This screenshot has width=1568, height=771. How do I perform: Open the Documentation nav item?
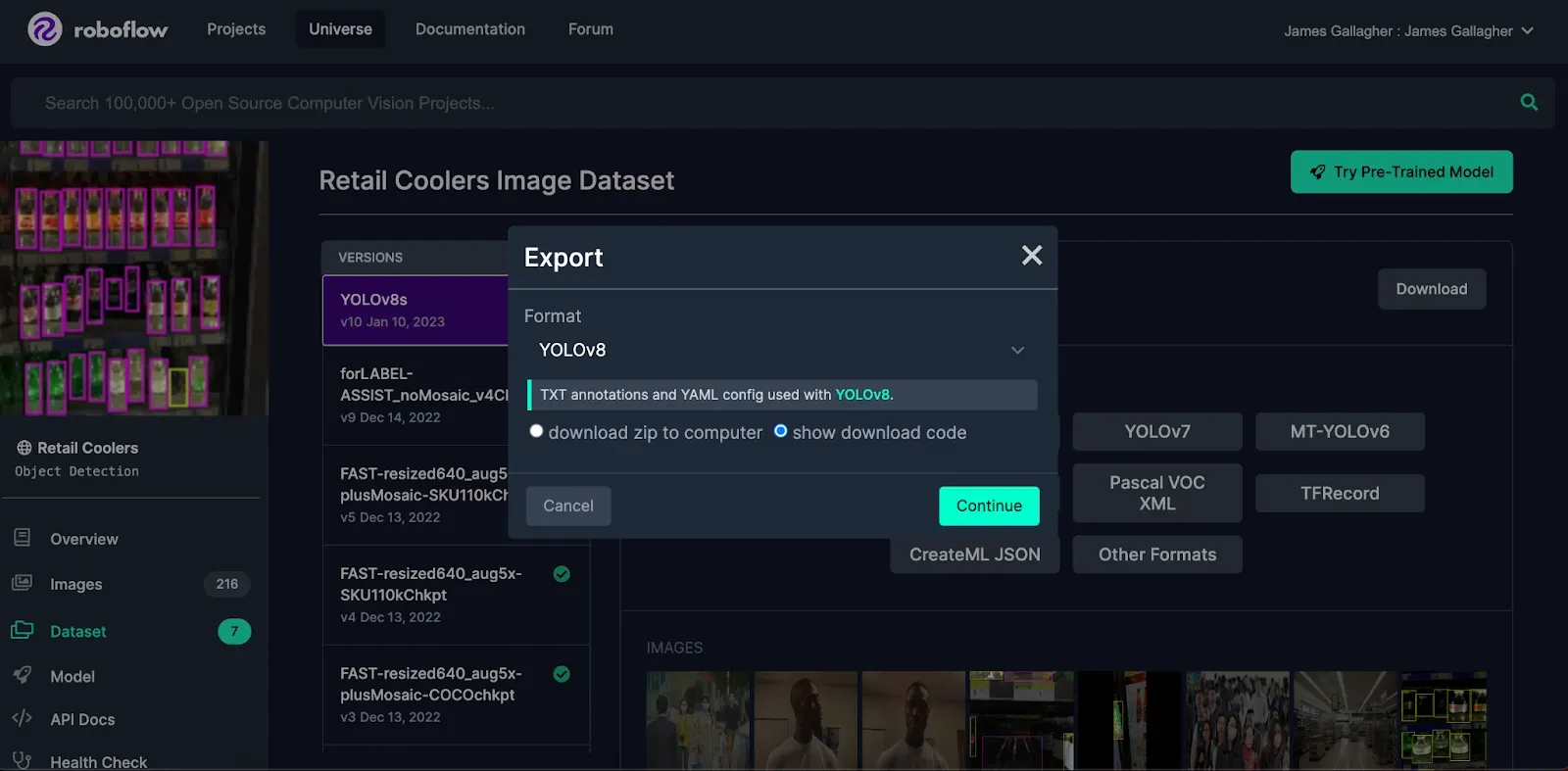tap(470, 29)
